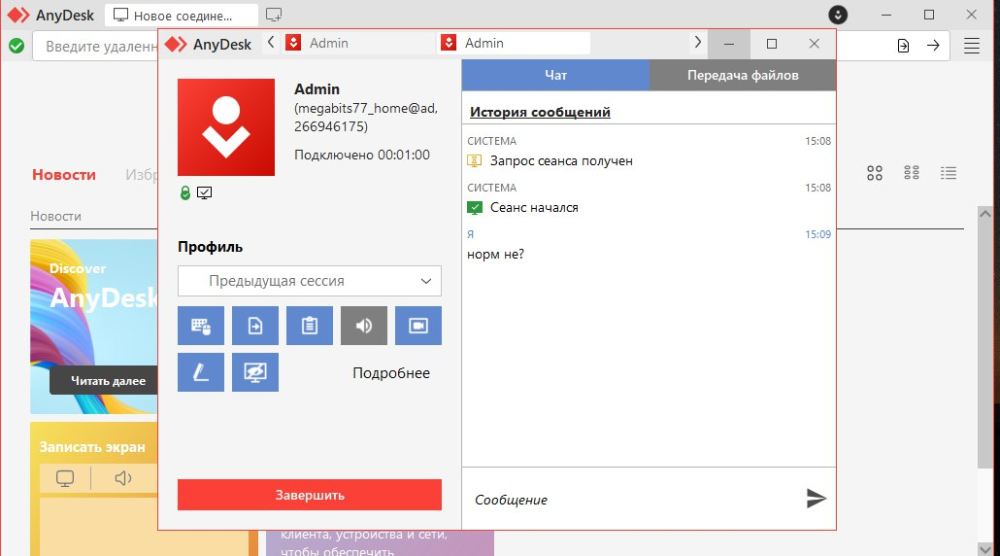Open the profile dropdown Предыдущая сессия
This screenshot has width=1000, height=556.
point(309,281)
